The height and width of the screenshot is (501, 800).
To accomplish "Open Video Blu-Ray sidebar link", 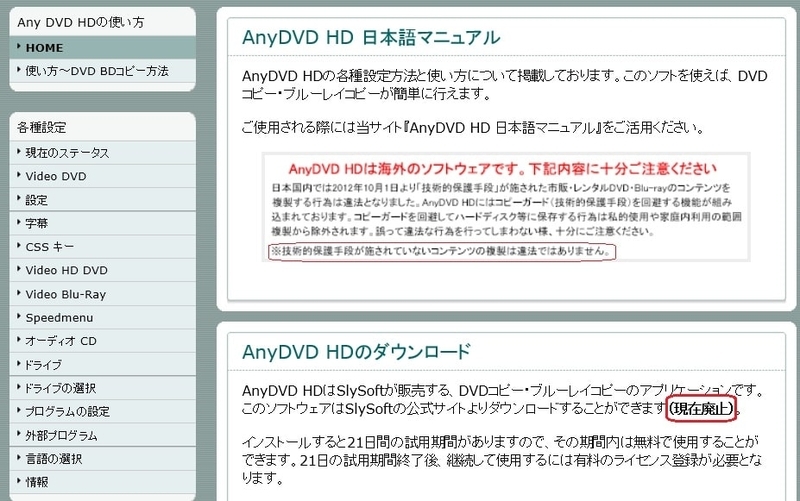I will pos(102,294).
